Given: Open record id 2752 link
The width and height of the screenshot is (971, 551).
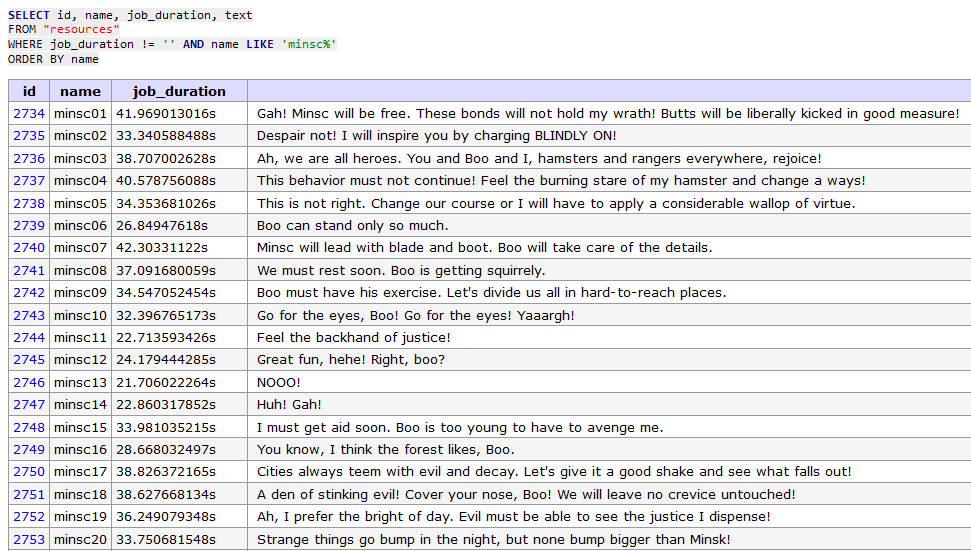Looking at the screenshot, I should pos(29,517).
